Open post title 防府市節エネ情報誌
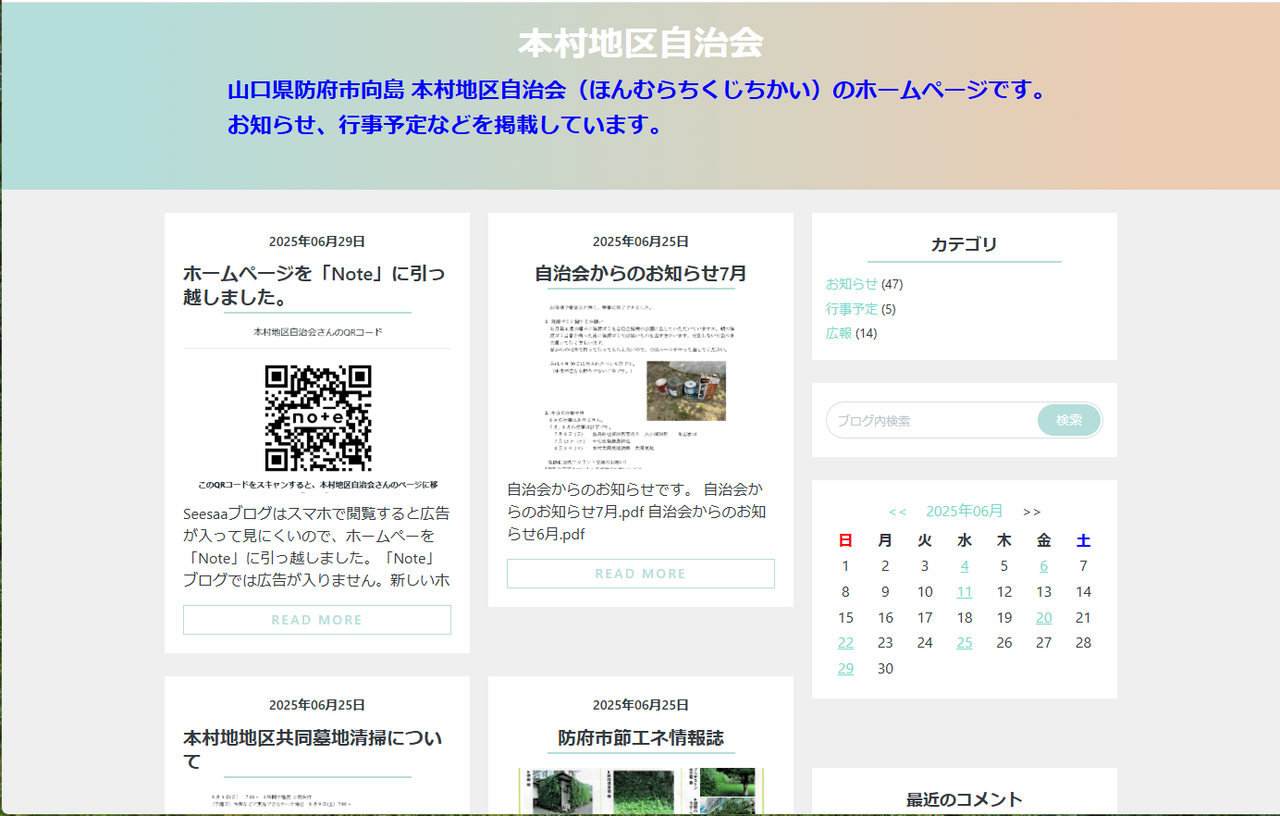The image size is (1280, 816). (x=641, y=739)
